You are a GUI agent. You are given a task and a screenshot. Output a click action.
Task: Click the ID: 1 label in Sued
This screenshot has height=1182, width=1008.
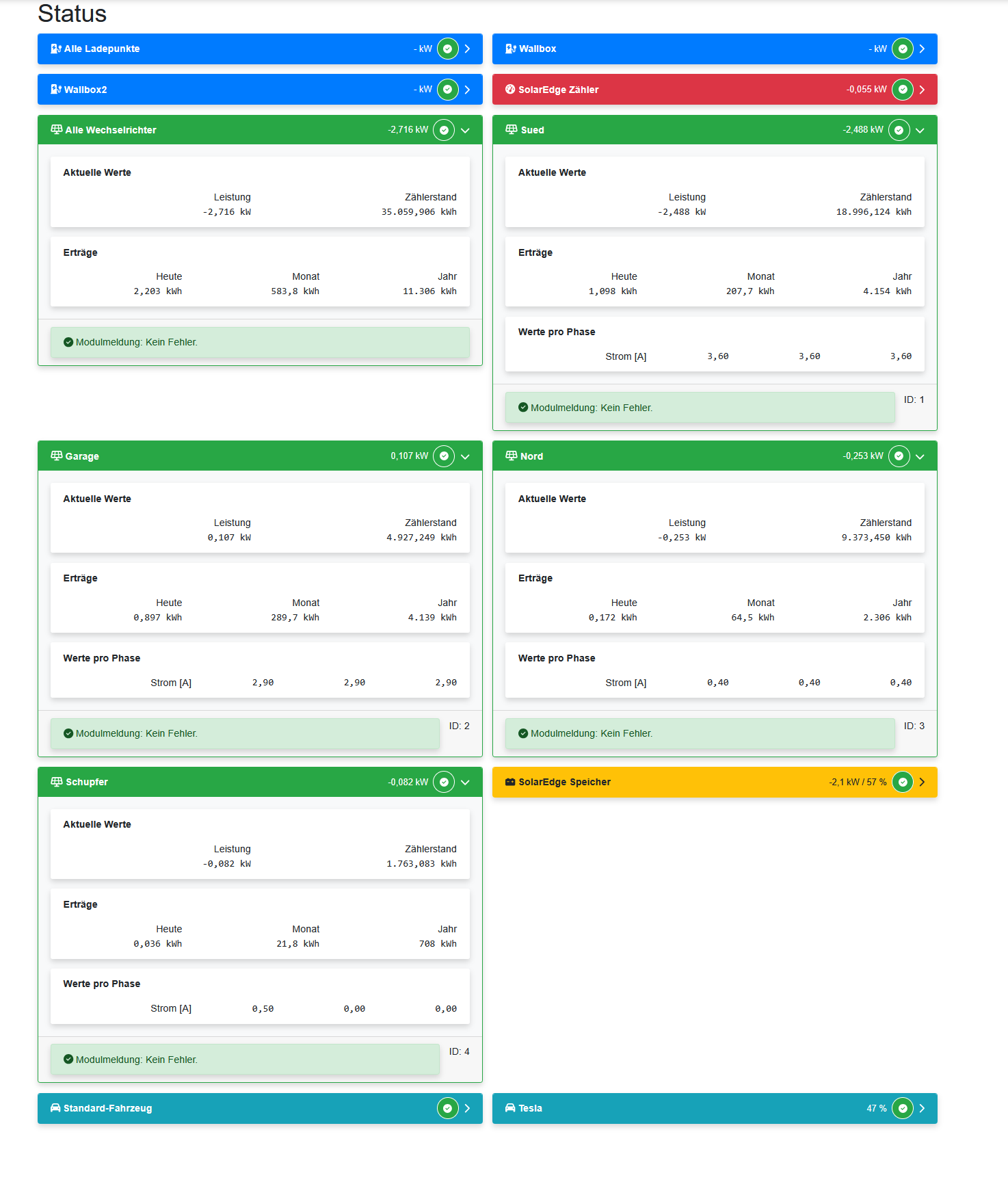(x=914, y=399)
